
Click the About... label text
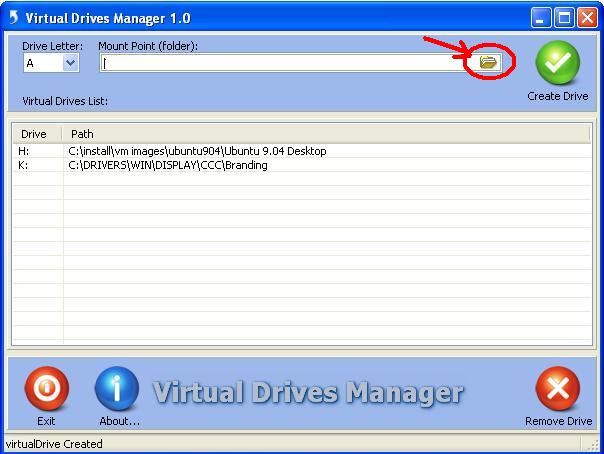tap(119, 421)
